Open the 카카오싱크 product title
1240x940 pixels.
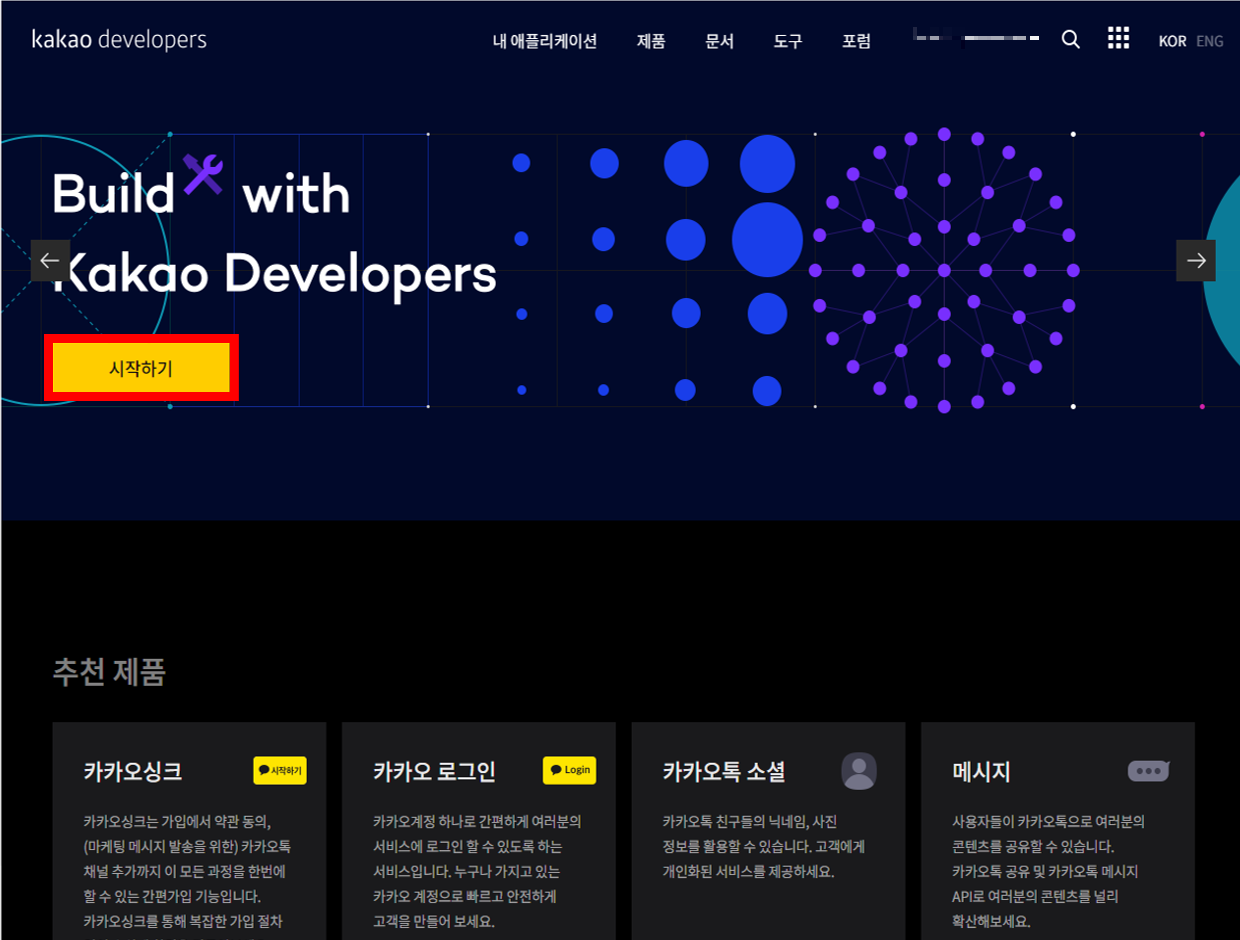[x=133, y=772]
